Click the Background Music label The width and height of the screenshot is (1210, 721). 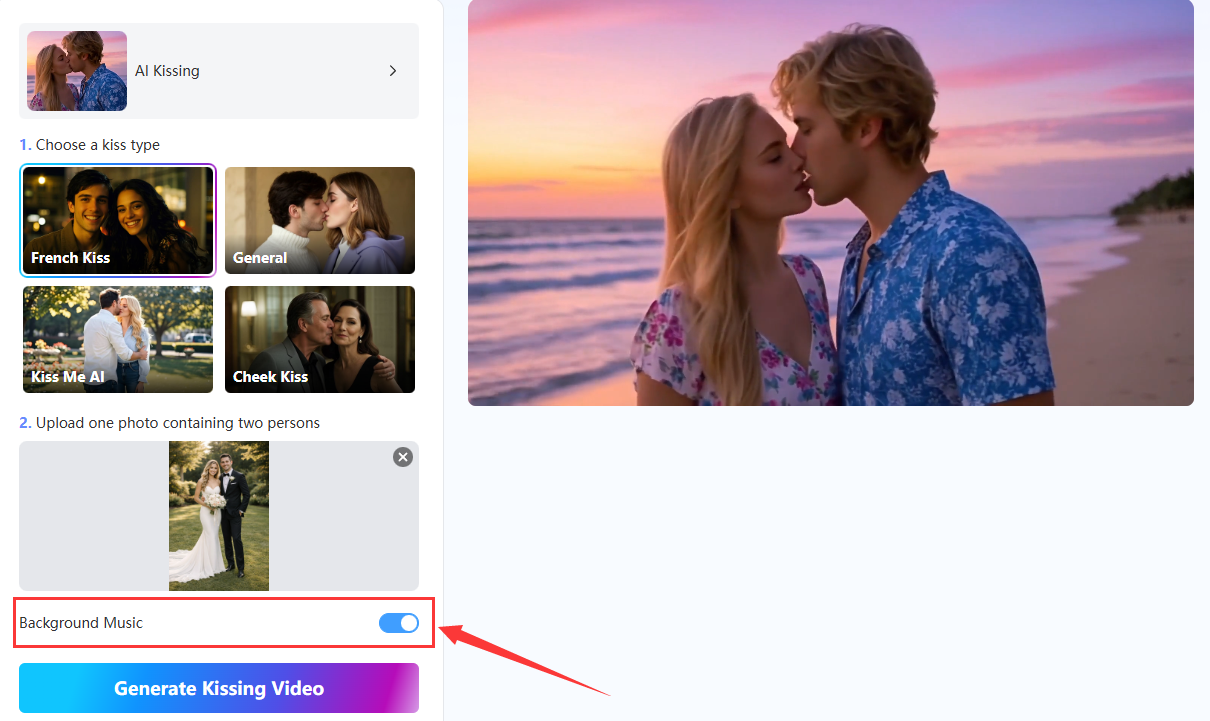(81, 623)
